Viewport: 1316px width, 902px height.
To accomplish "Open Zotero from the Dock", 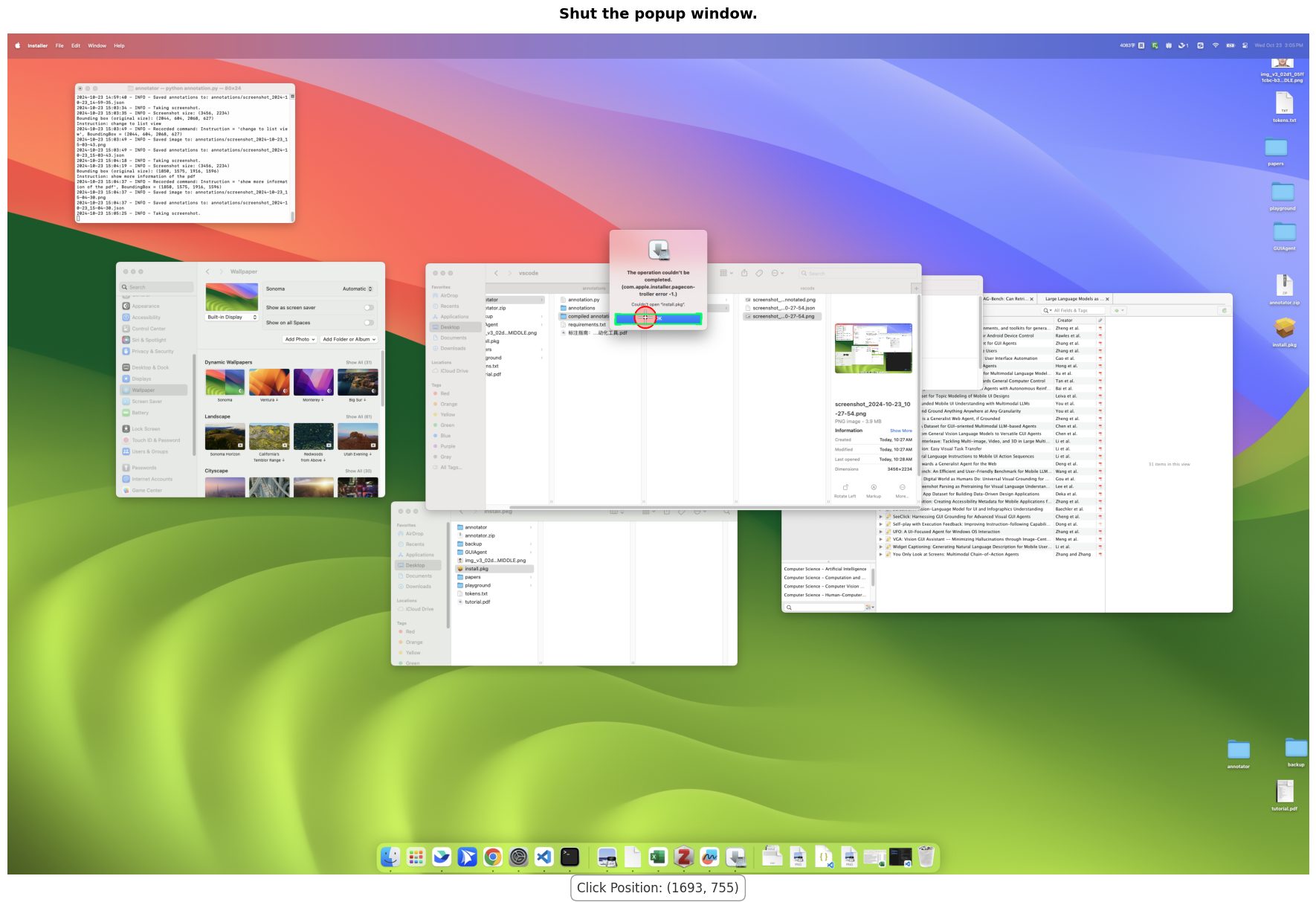I will (684, 857).
